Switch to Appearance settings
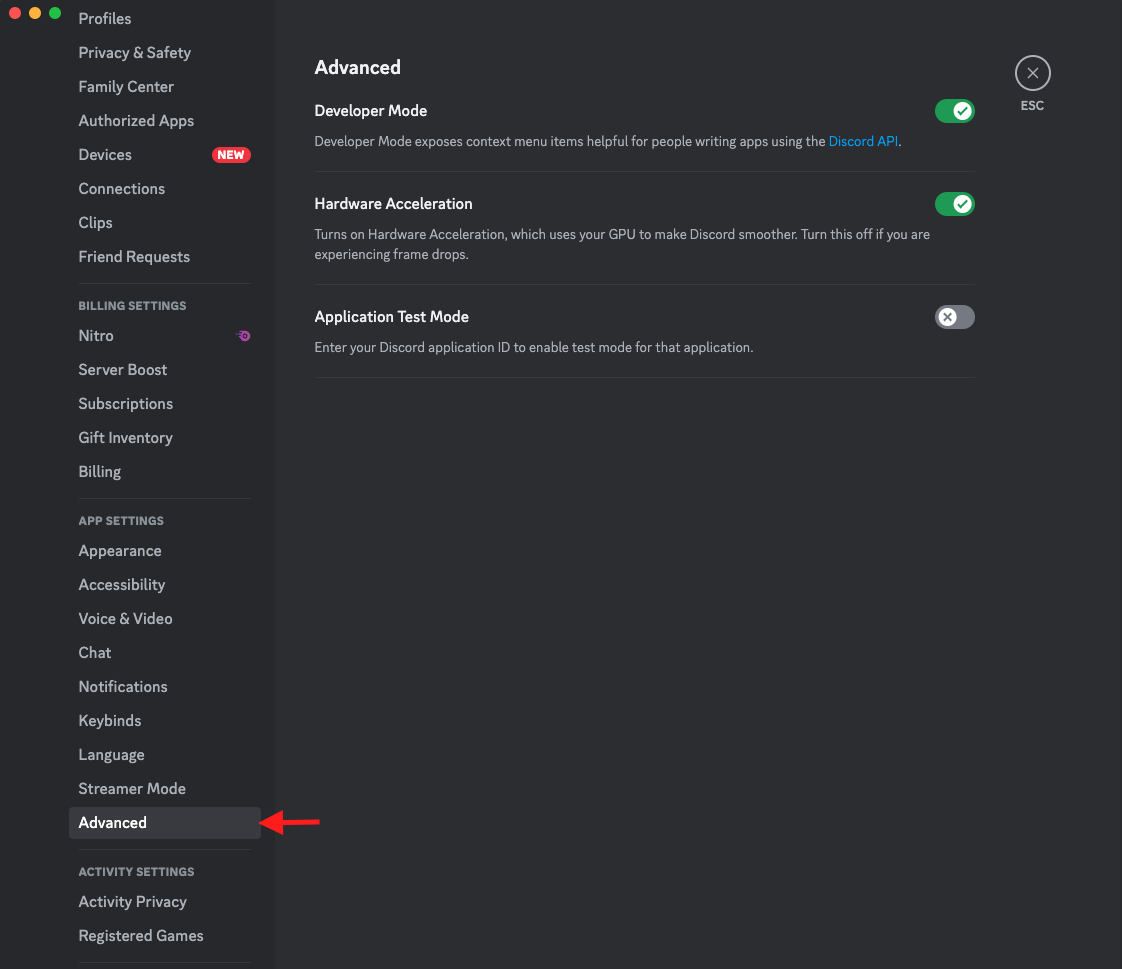 [120, 551]
